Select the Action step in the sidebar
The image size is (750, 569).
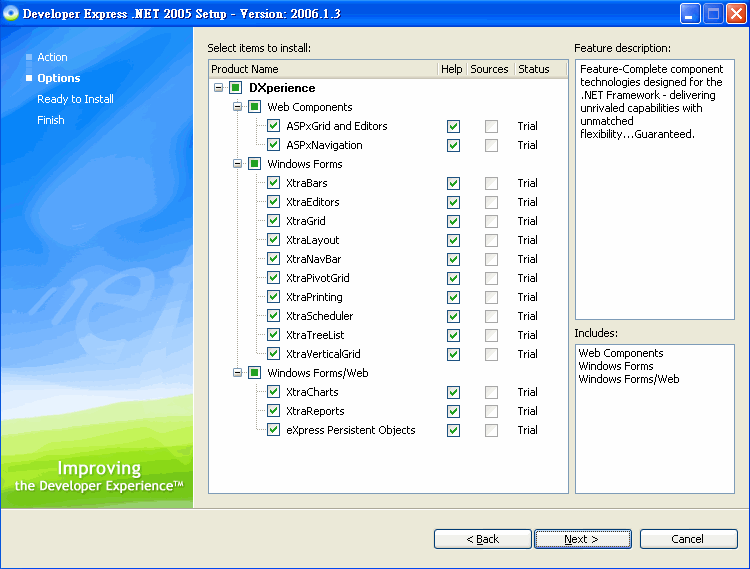pos(52,57)
